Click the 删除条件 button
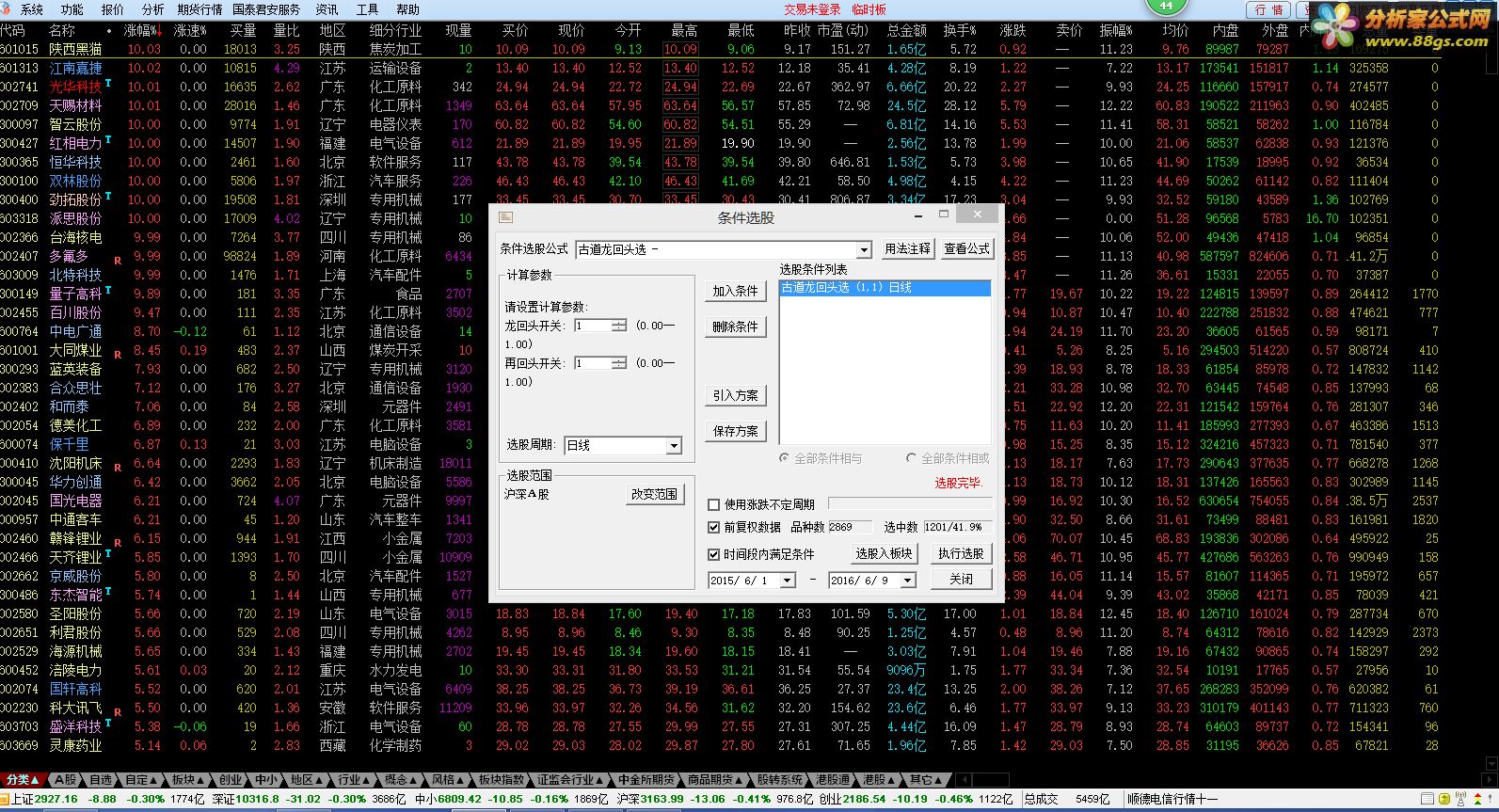 735,327
